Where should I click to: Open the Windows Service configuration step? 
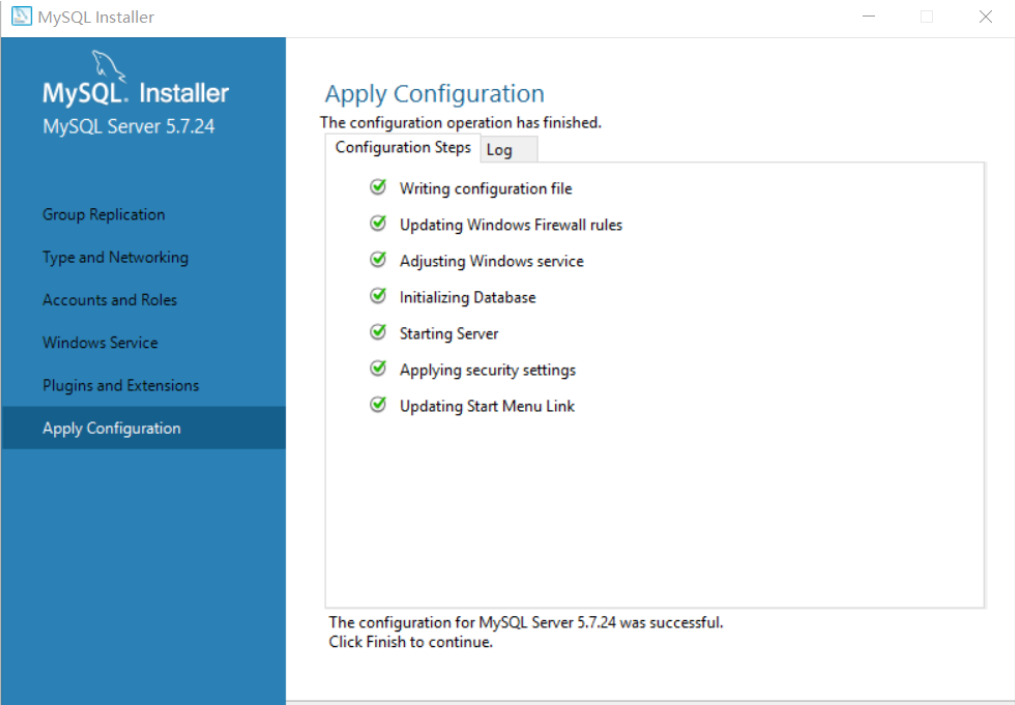(x=100, y=342)
